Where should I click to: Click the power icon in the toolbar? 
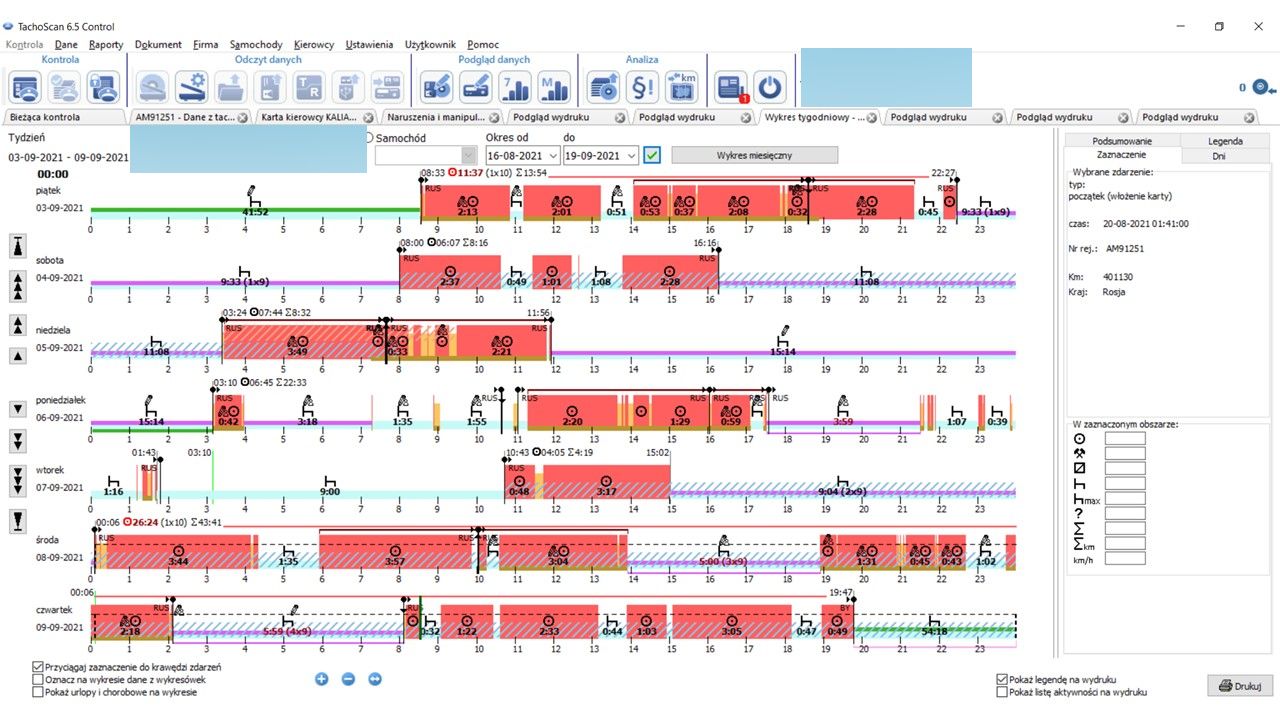[x=769, y=87]
